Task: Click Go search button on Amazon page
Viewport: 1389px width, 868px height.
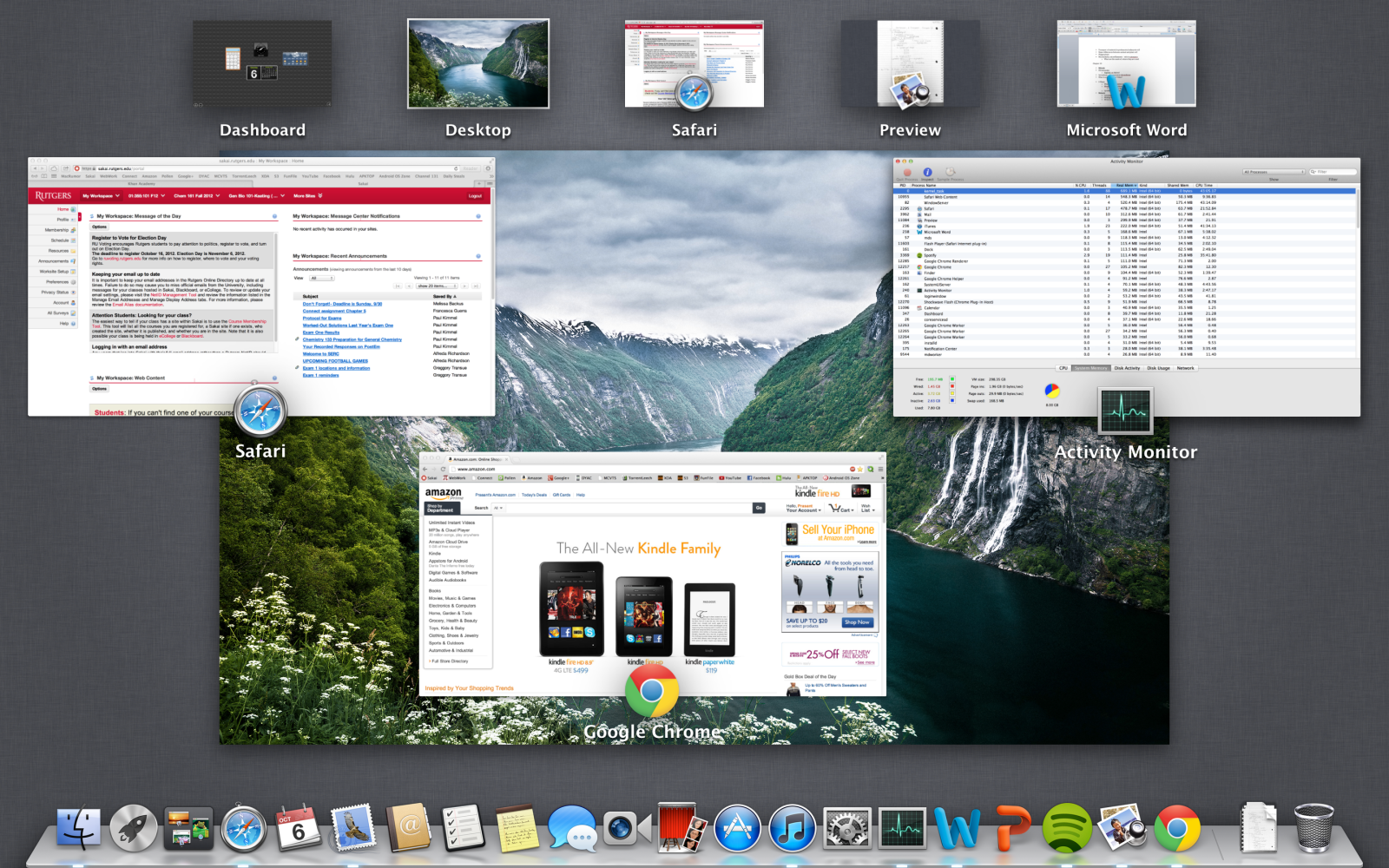Action: [x=759, y=508]
